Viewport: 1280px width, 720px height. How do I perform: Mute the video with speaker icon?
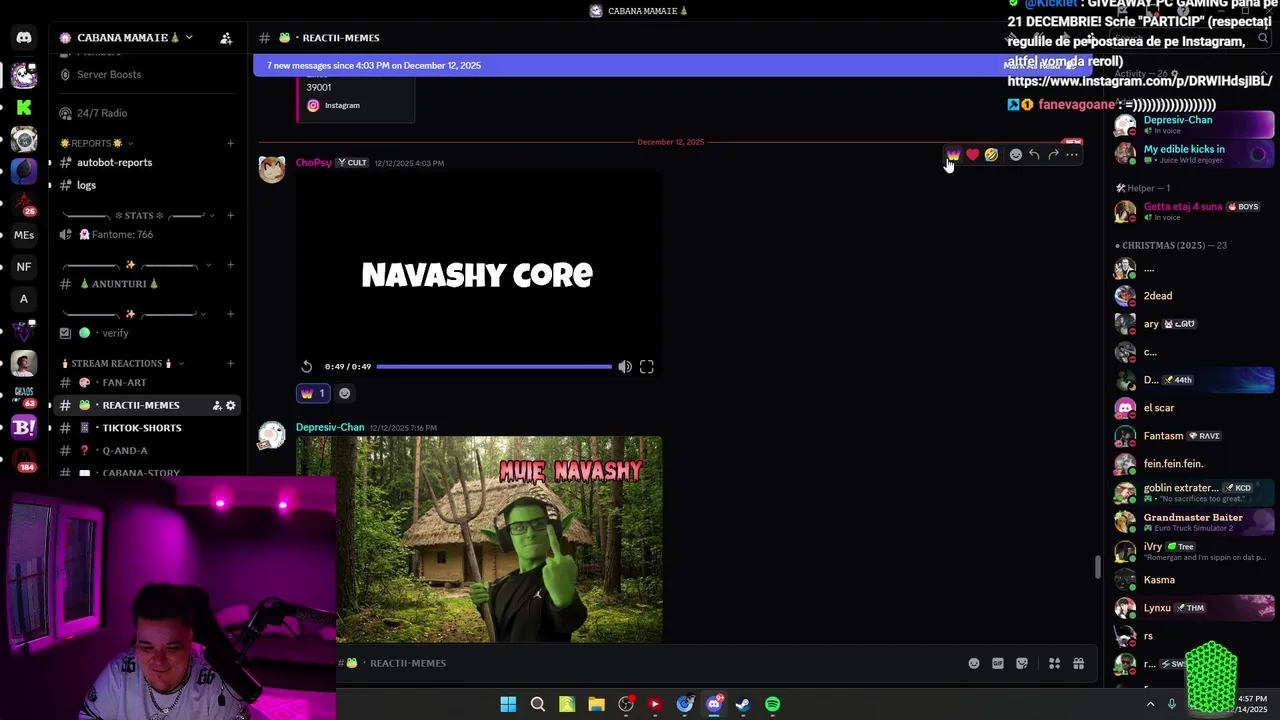[625, 367]
